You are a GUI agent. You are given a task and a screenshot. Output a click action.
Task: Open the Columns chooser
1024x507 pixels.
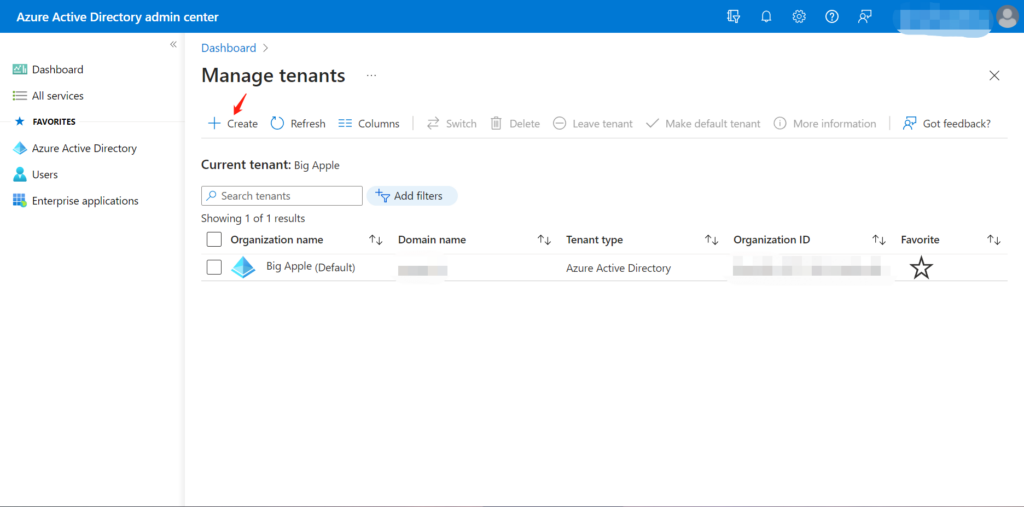click(369, 123)
